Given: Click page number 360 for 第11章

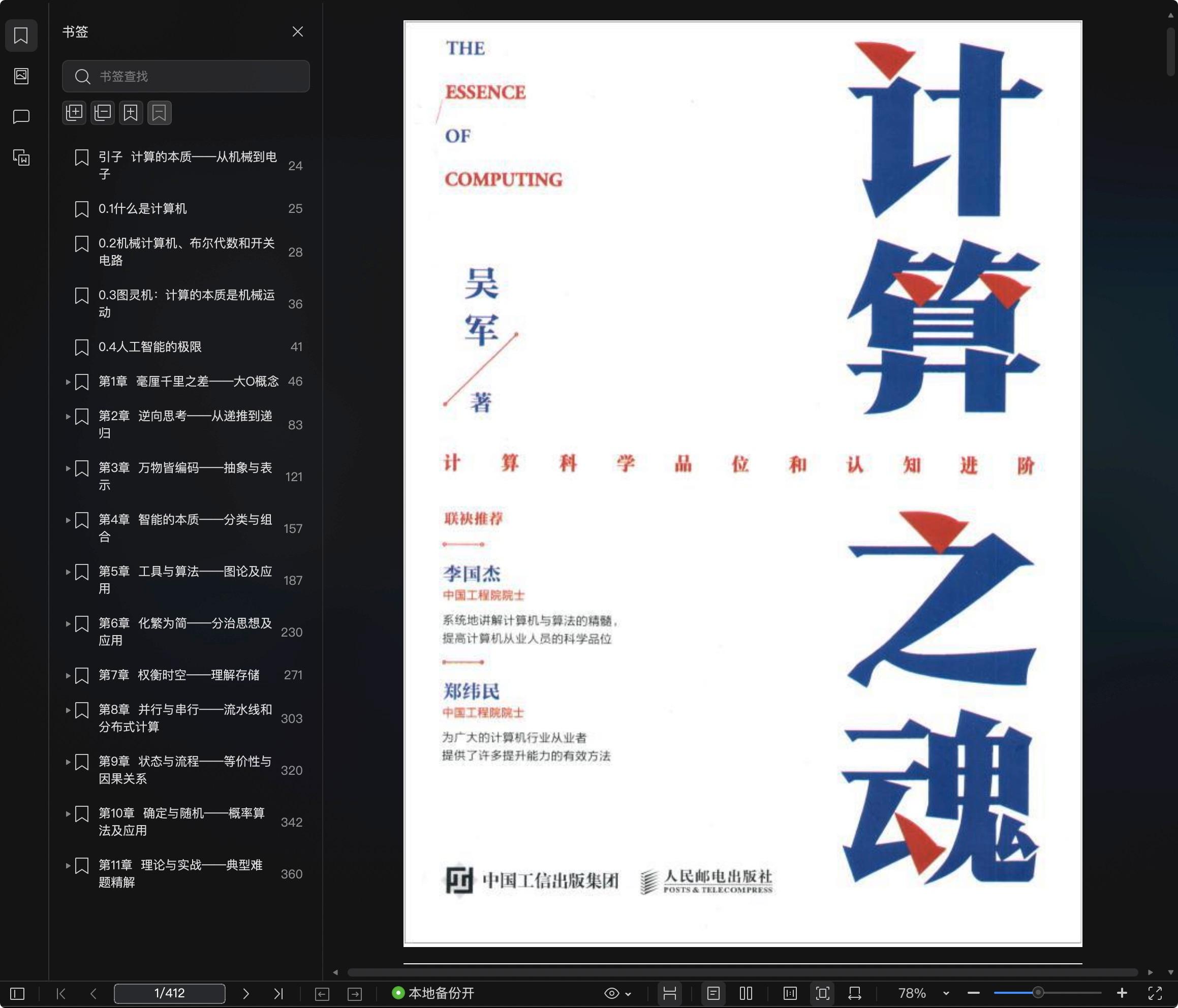Looking at the screenshot, I should (292, 874).
